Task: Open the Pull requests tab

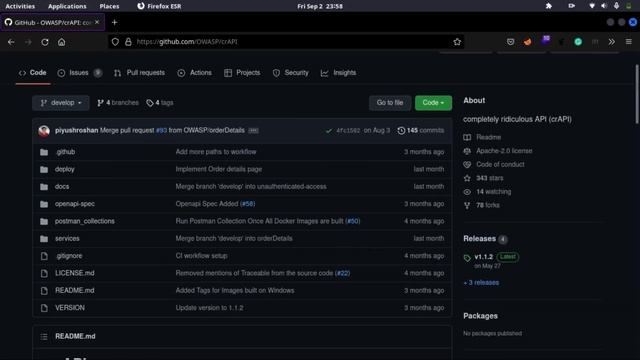Action: [140, 73]
